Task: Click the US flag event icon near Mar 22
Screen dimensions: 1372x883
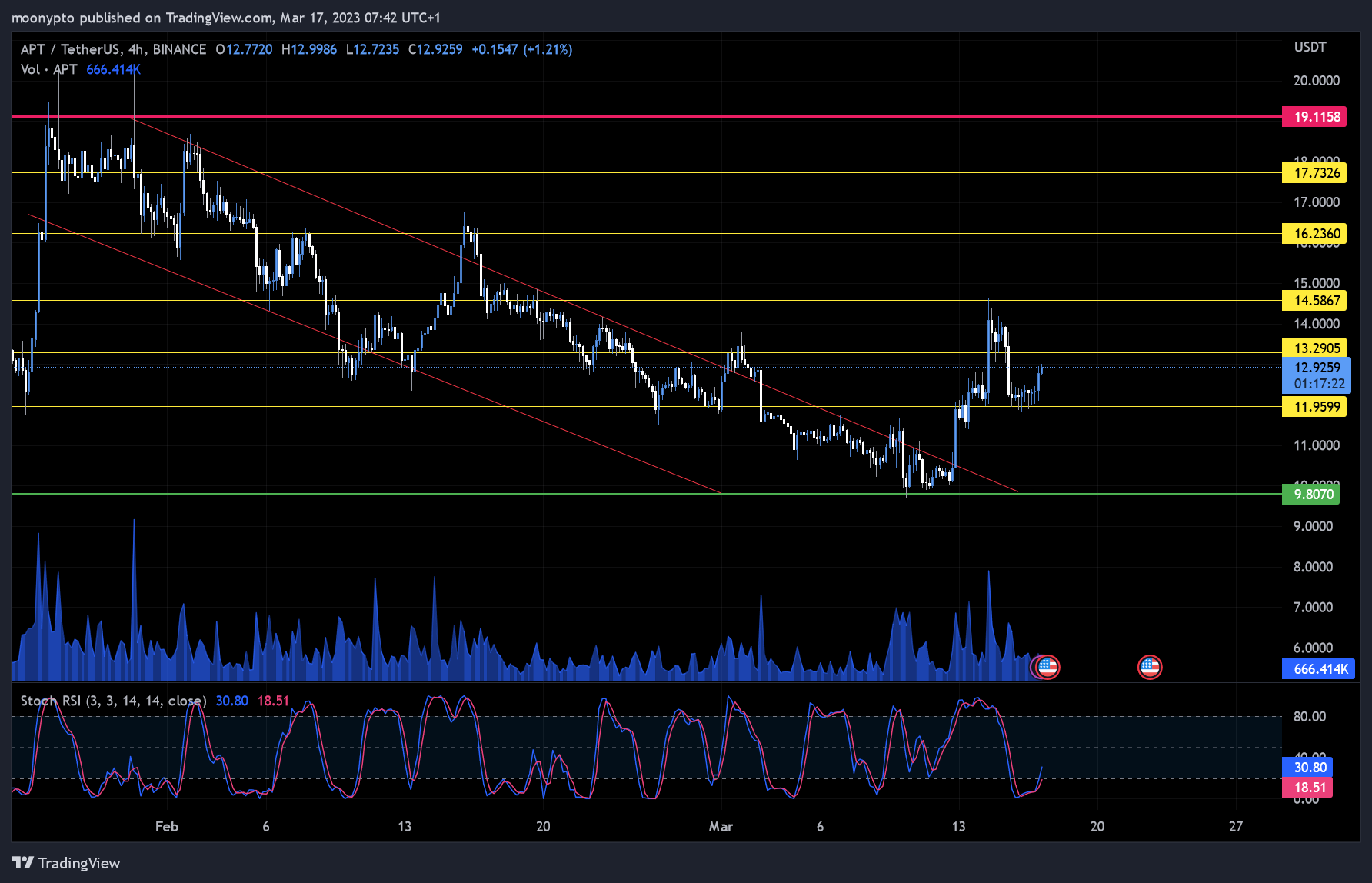Action: coord(1150,667)
